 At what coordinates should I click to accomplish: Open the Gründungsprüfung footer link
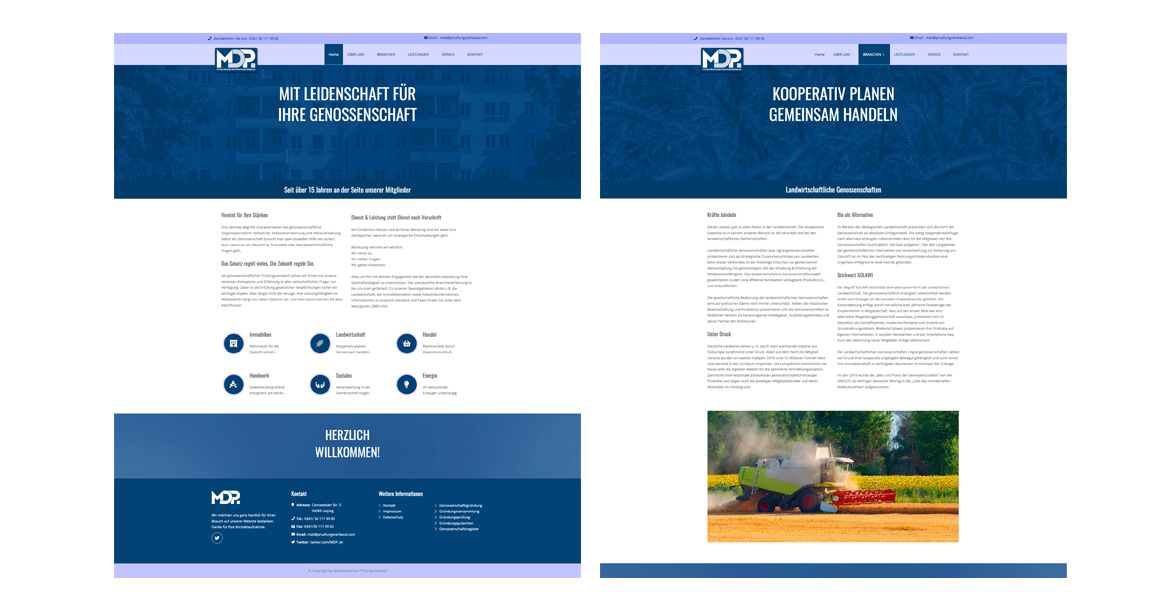pyautogui.click(x=454, y=517)
